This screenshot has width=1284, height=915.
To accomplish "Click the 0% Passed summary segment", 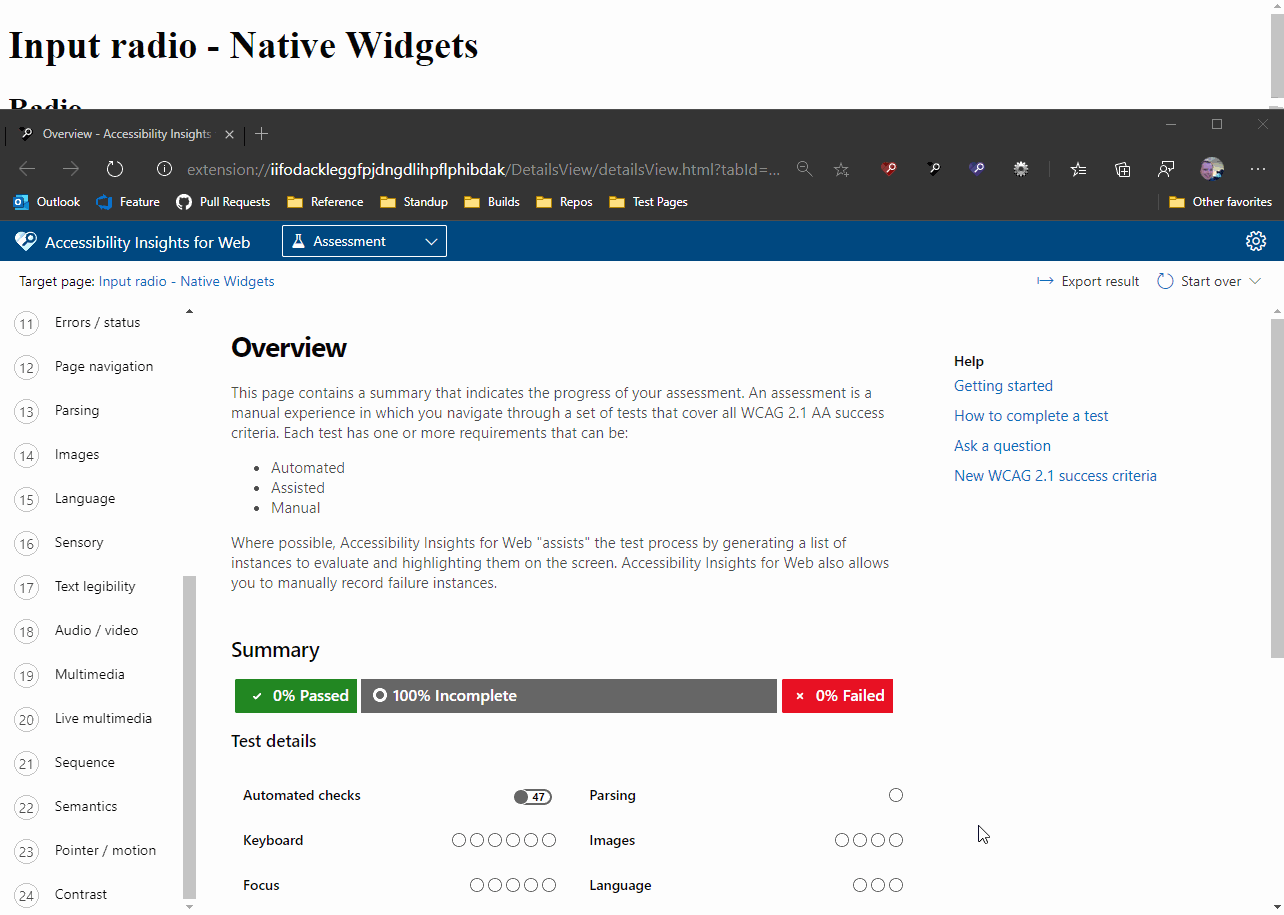I will tap(296, 696).
